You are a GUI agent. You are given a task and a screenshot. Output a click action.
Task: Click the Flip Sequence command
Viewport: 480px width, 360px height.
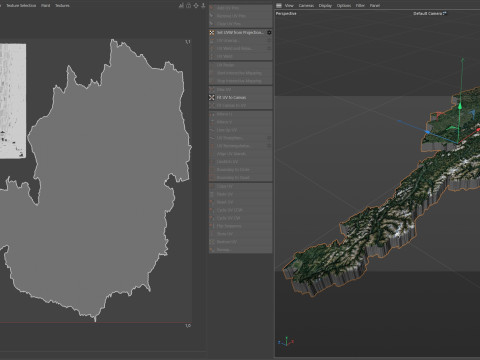coord(240,226)
